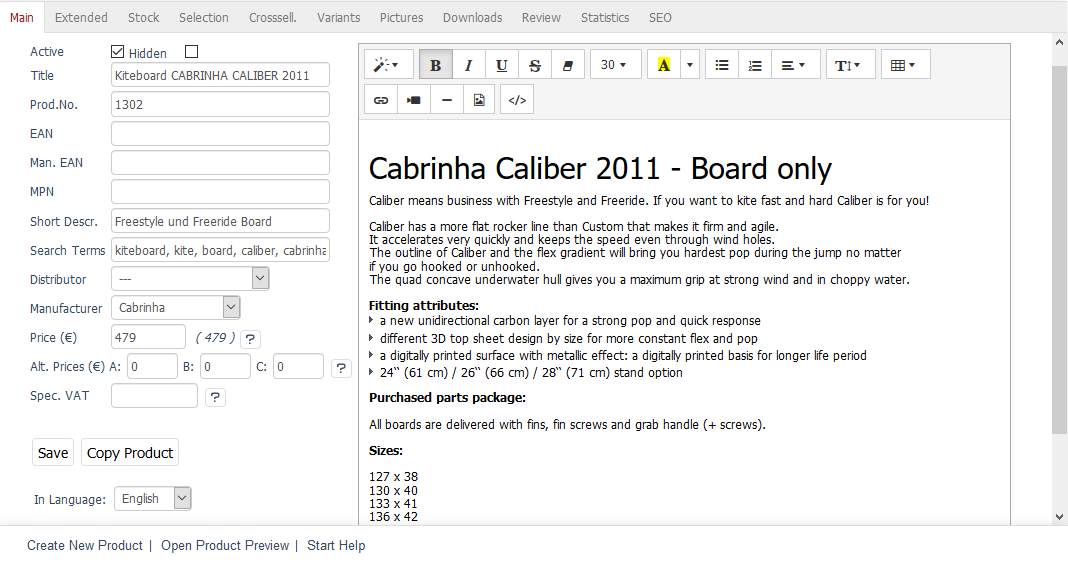Expand the text color options arrow
1068x564 pixels.
click(x=690, y=65)
